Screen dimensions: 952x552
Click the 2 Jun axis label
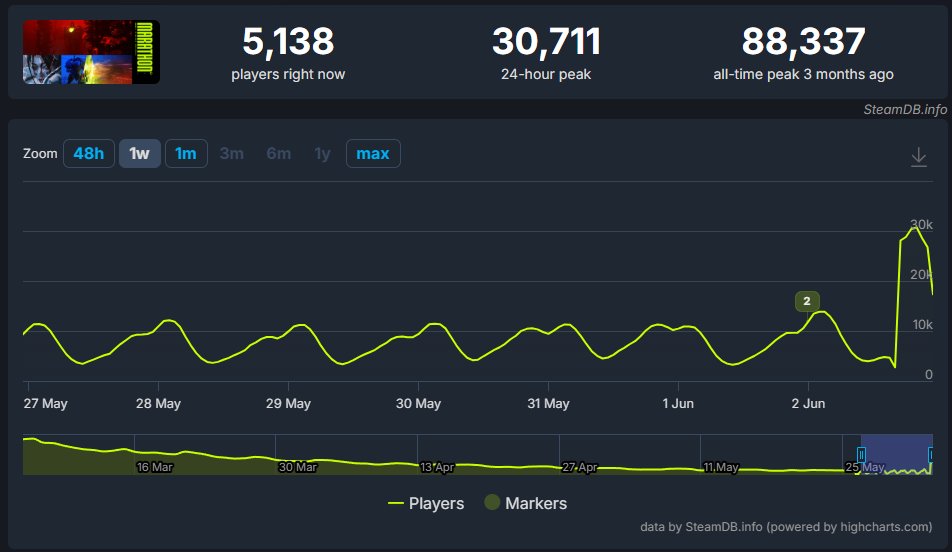pos(808,403)
